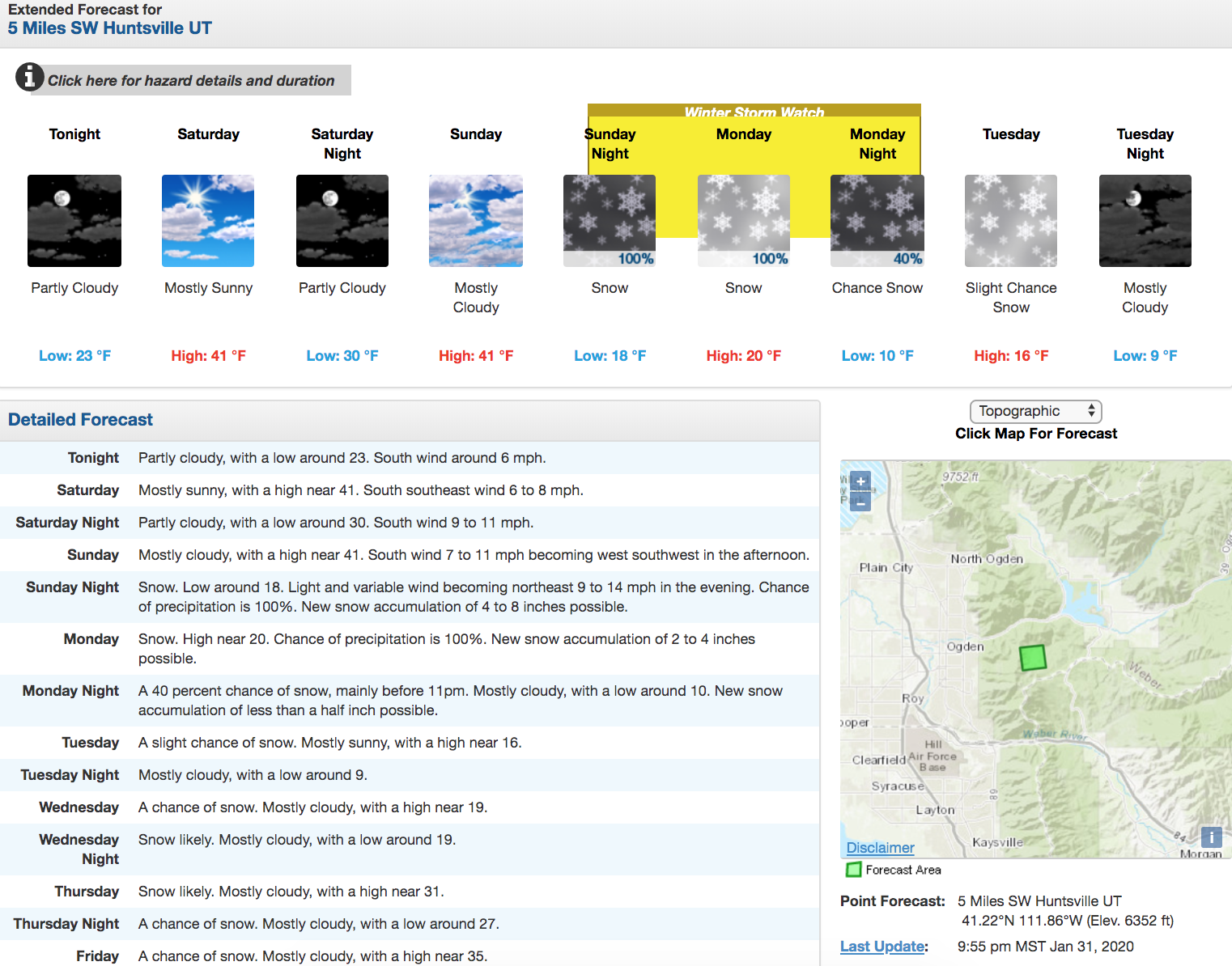Select the High: 16 °F text

coord(1011,356)
